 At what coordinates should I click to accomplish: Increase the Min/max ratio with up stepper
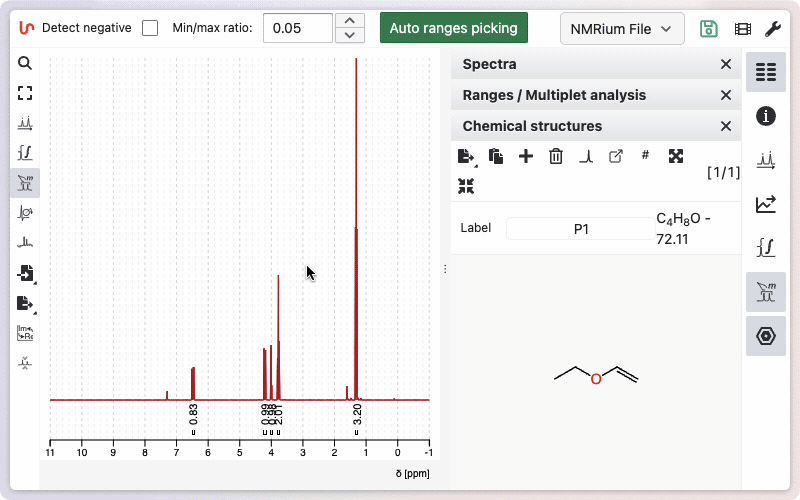click(x=348, y=20)
